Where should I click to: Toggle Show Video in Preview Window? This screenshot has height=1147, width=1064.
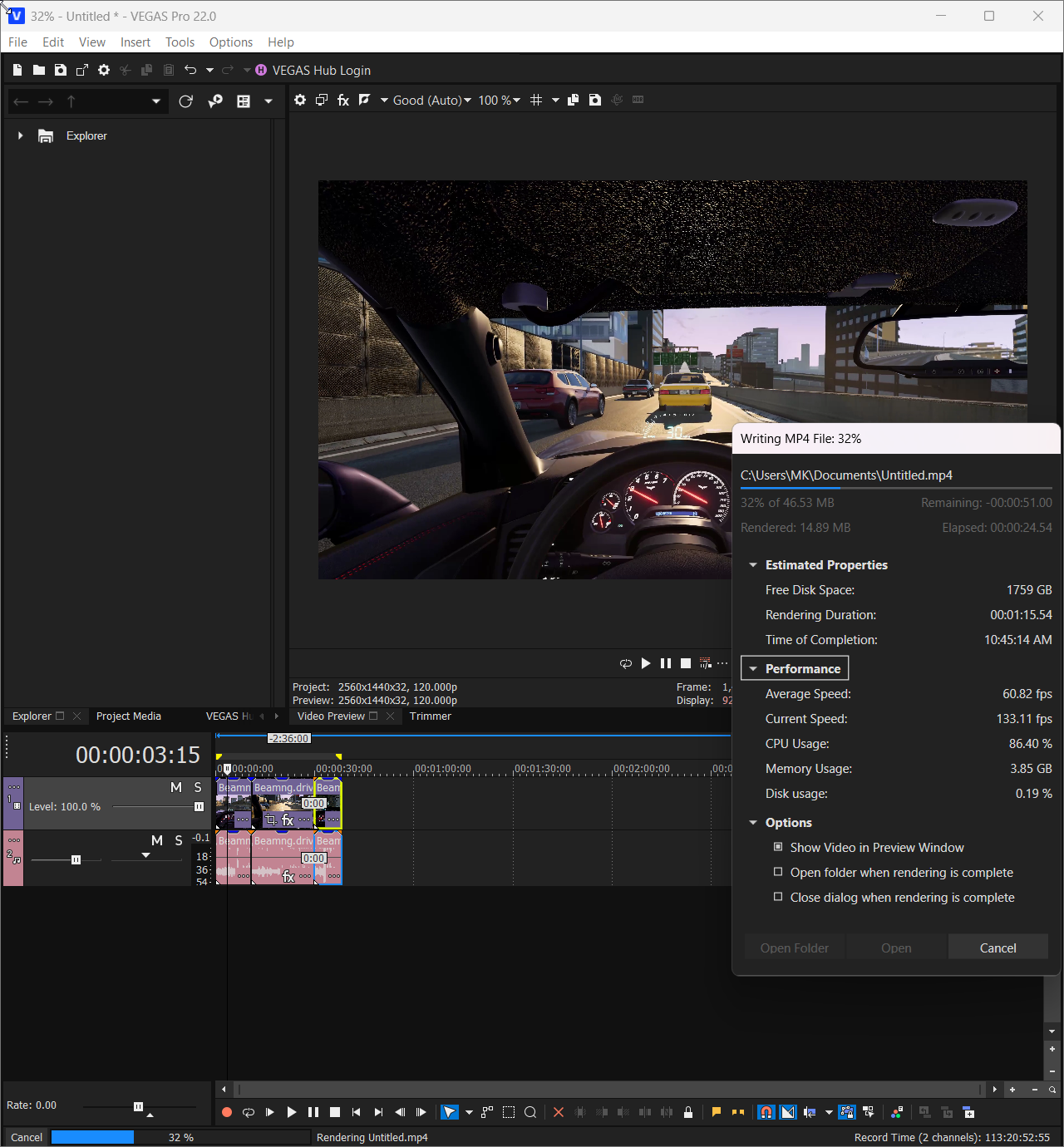click(x=778, y=847)
